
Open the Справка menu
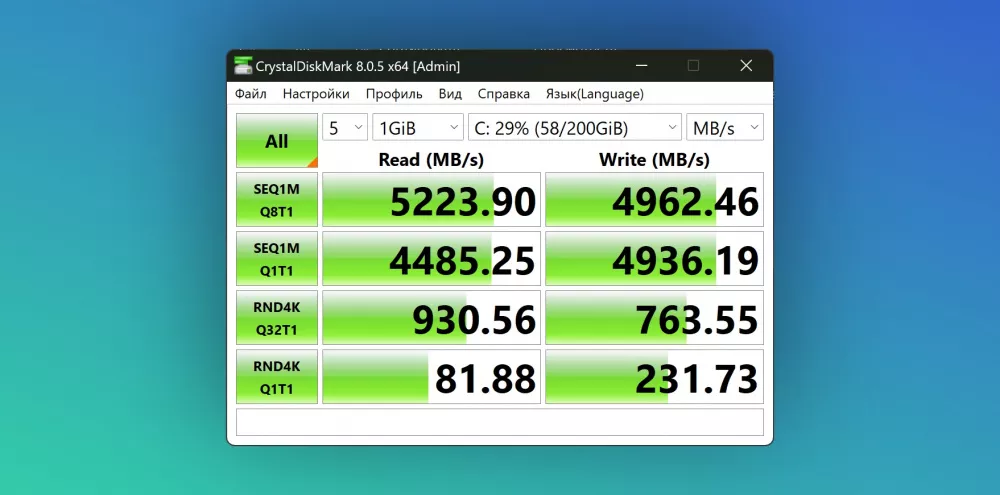(x=504, y=94)
